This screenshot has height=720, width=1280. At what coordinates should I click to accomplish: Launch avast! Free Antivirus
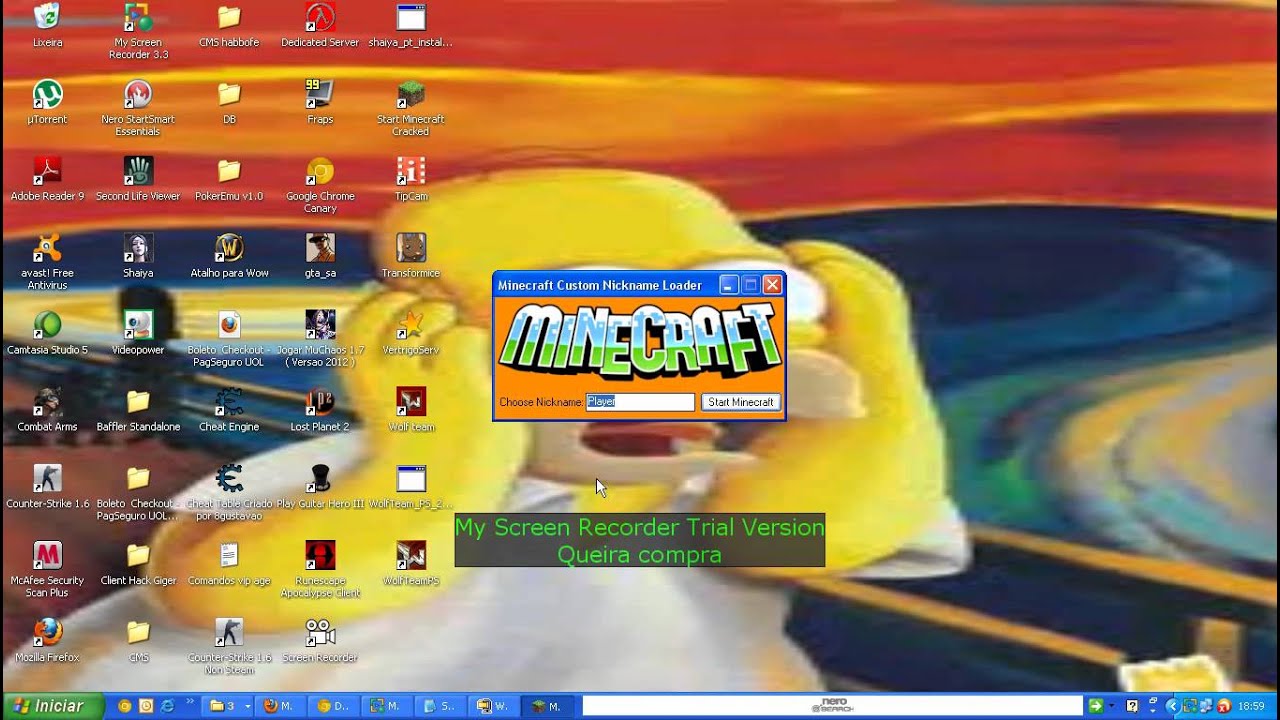[47, 262]
